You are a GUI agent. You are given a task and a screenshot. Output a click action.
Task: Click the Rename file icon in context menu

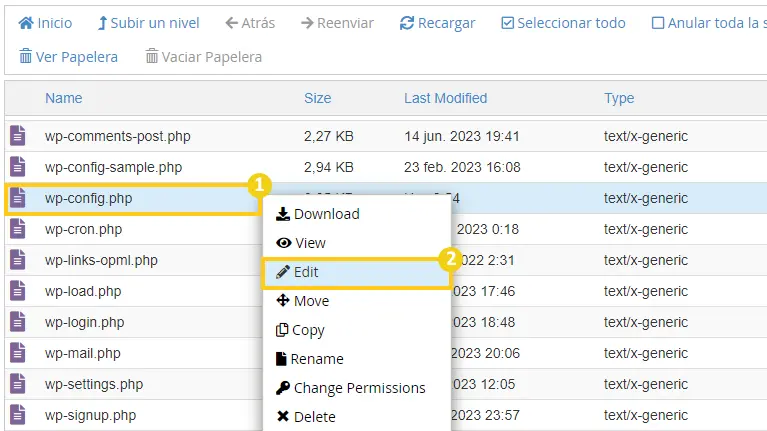click(x=281, y=359)
